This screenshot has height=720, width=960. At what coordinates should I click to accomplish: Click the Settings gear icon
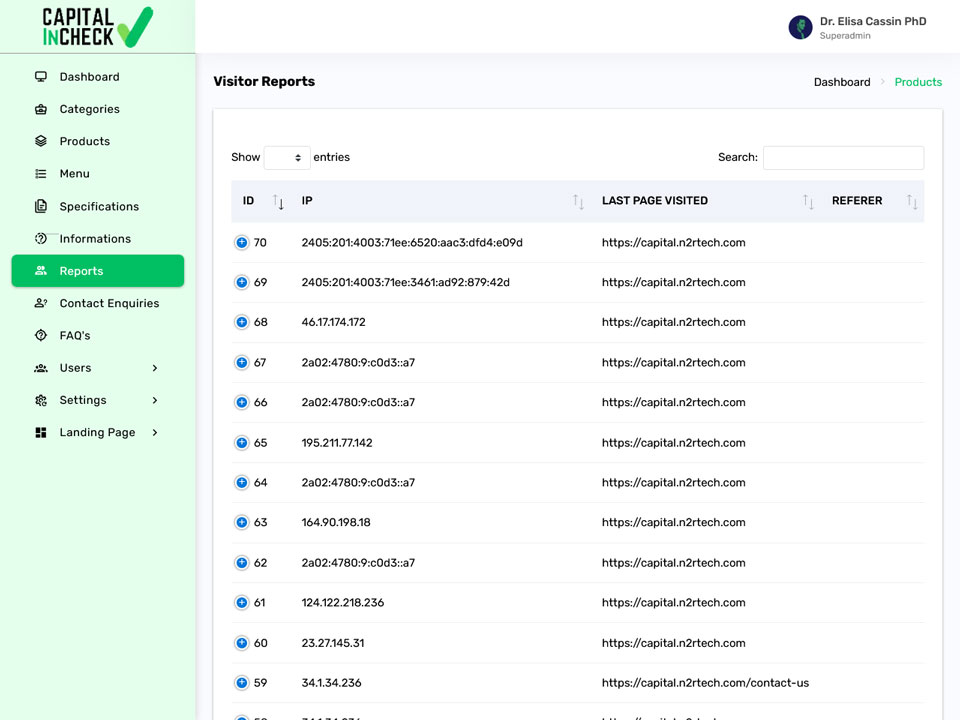(x=41, y=400)
